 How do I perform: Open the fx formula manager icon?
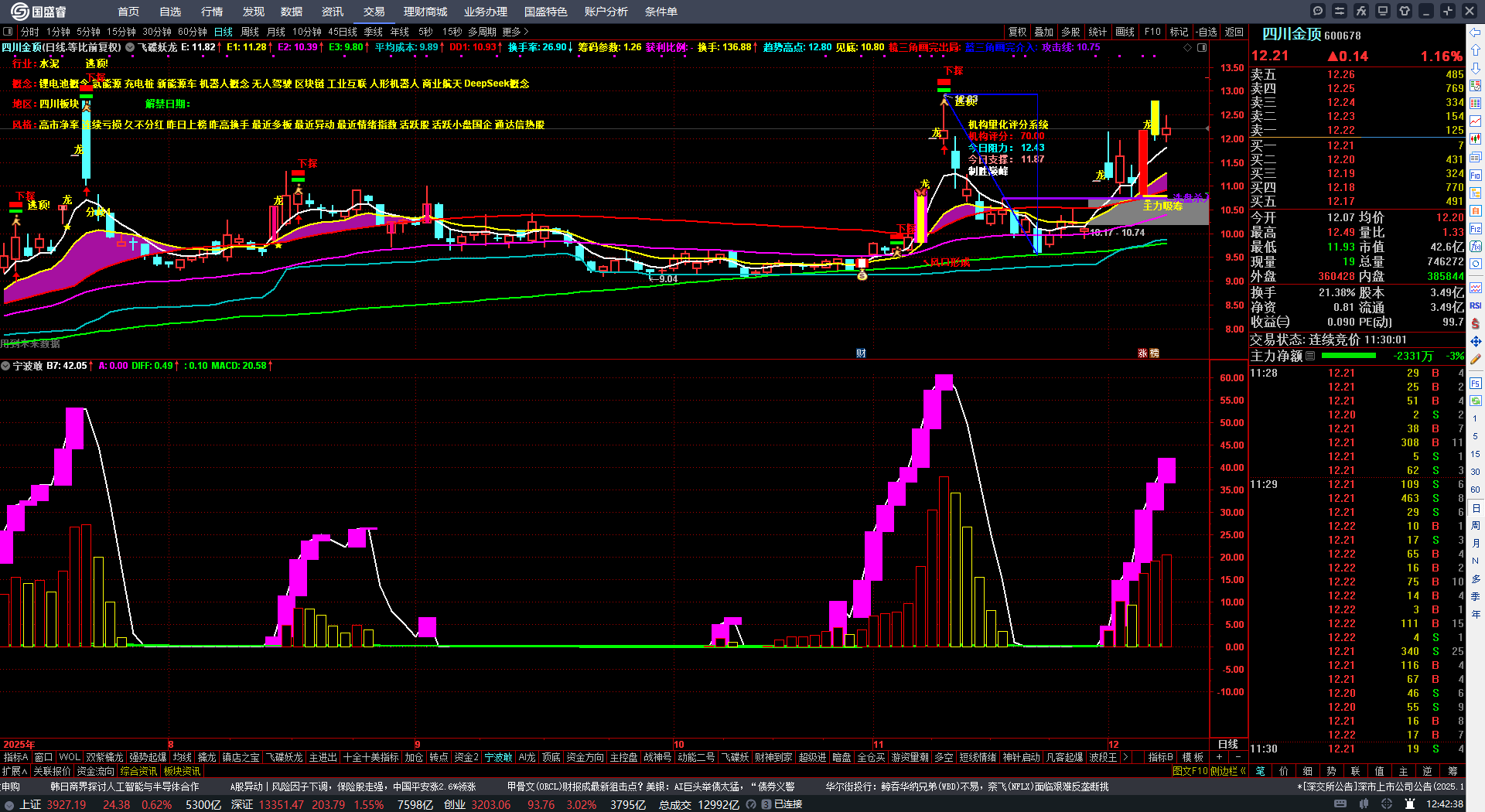1361,11
